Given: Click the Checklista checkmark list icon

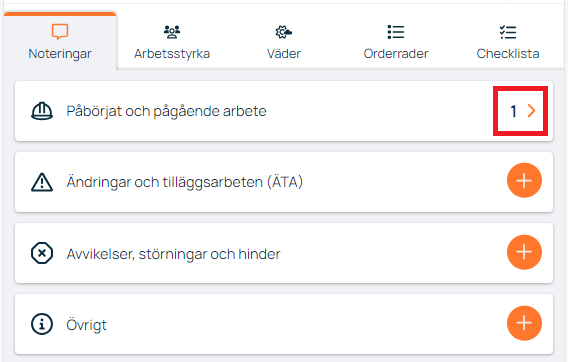Looking at the screenshot, I should [x=508, y=32].
